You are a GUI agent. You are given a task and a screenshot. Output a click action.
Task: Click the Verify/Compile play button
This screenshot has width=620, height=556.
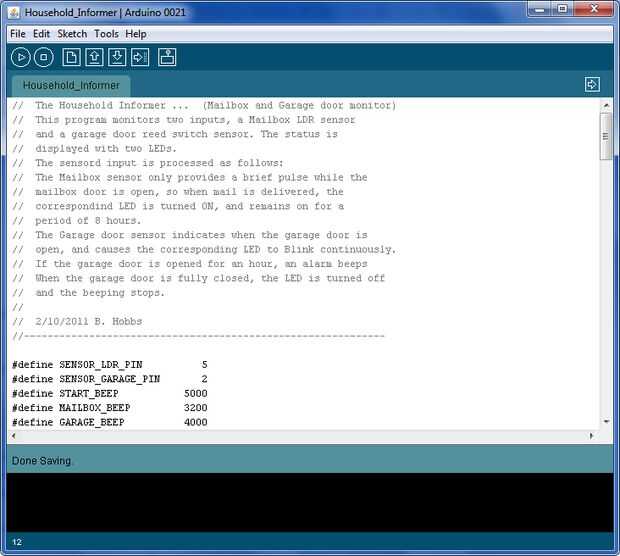pyautogui.click(x=21, y=57)
